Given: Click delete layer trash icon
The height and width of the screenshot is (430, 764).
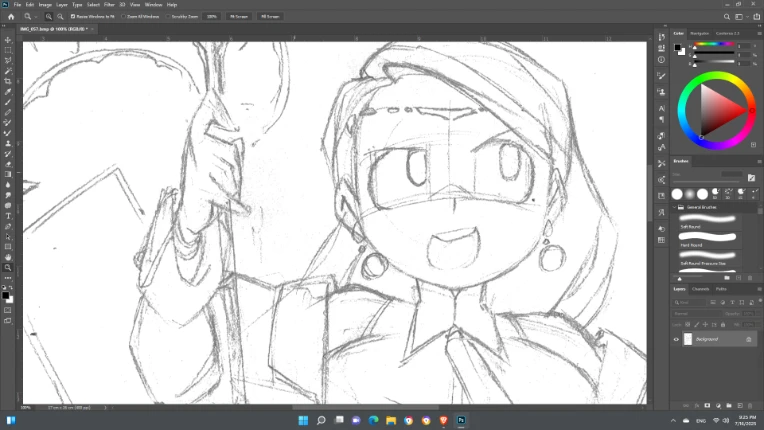Looking at the screenshot, I should coord(750,406).
